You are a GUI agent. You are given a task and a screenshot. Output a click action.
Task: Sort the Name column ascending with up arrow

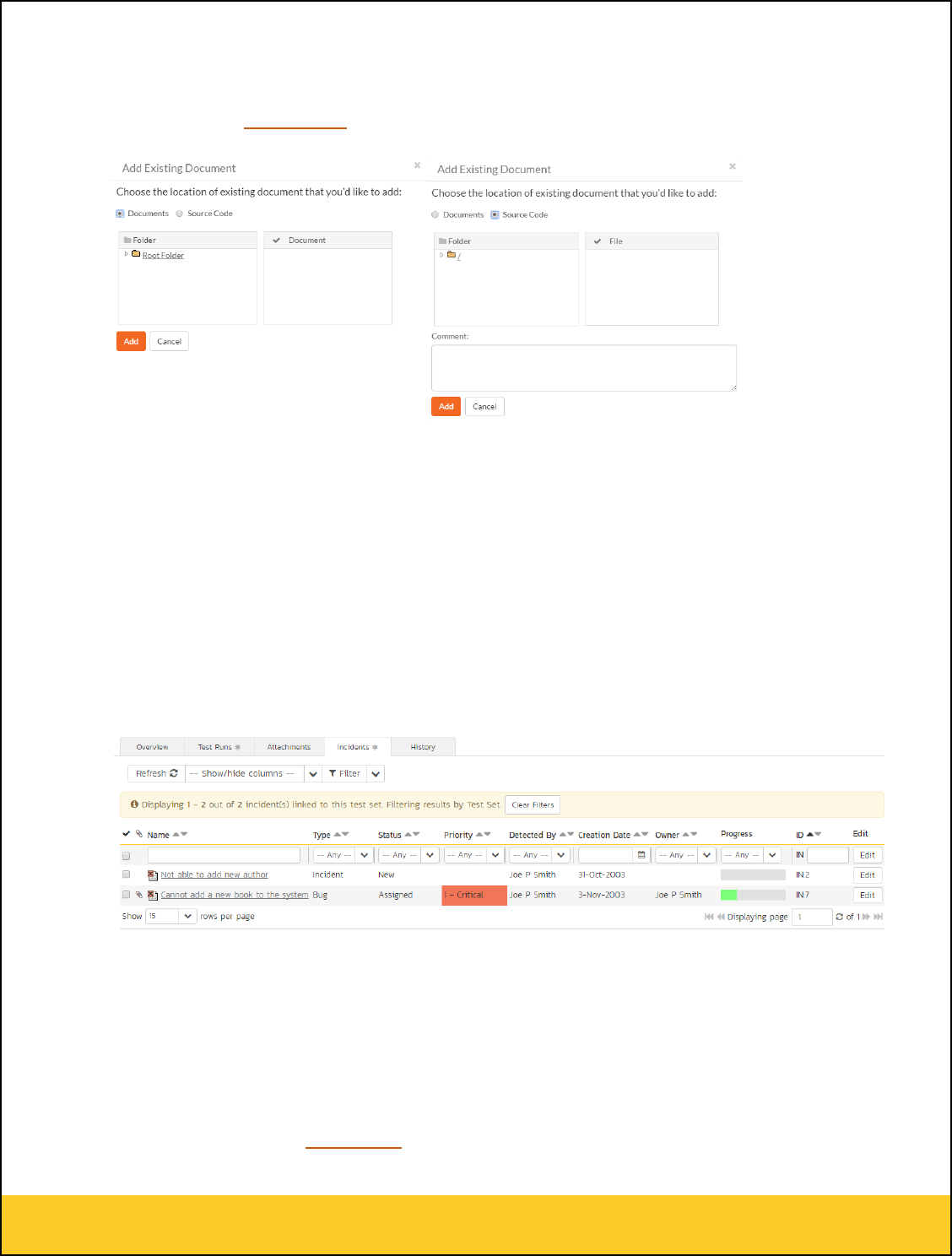click(x=176, y=835)
